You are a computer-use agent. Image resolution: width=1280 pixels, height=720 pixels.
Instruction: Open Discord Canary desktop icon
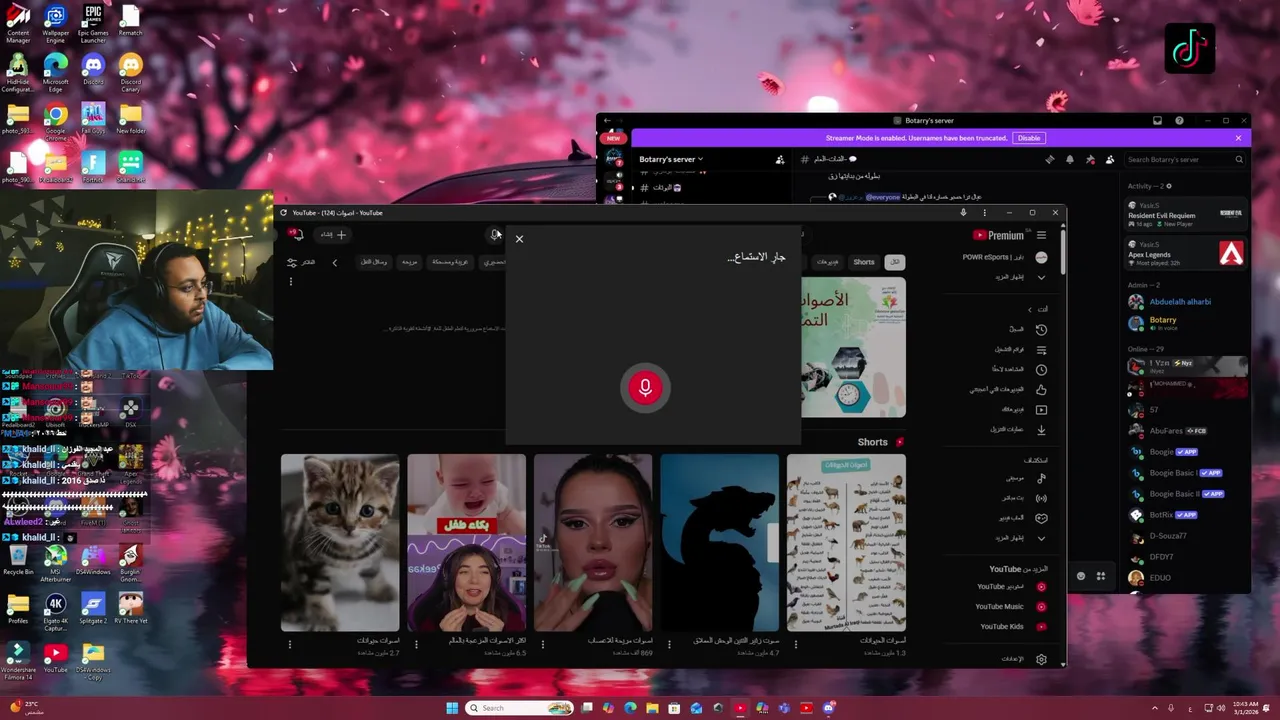tap(131, 72)
